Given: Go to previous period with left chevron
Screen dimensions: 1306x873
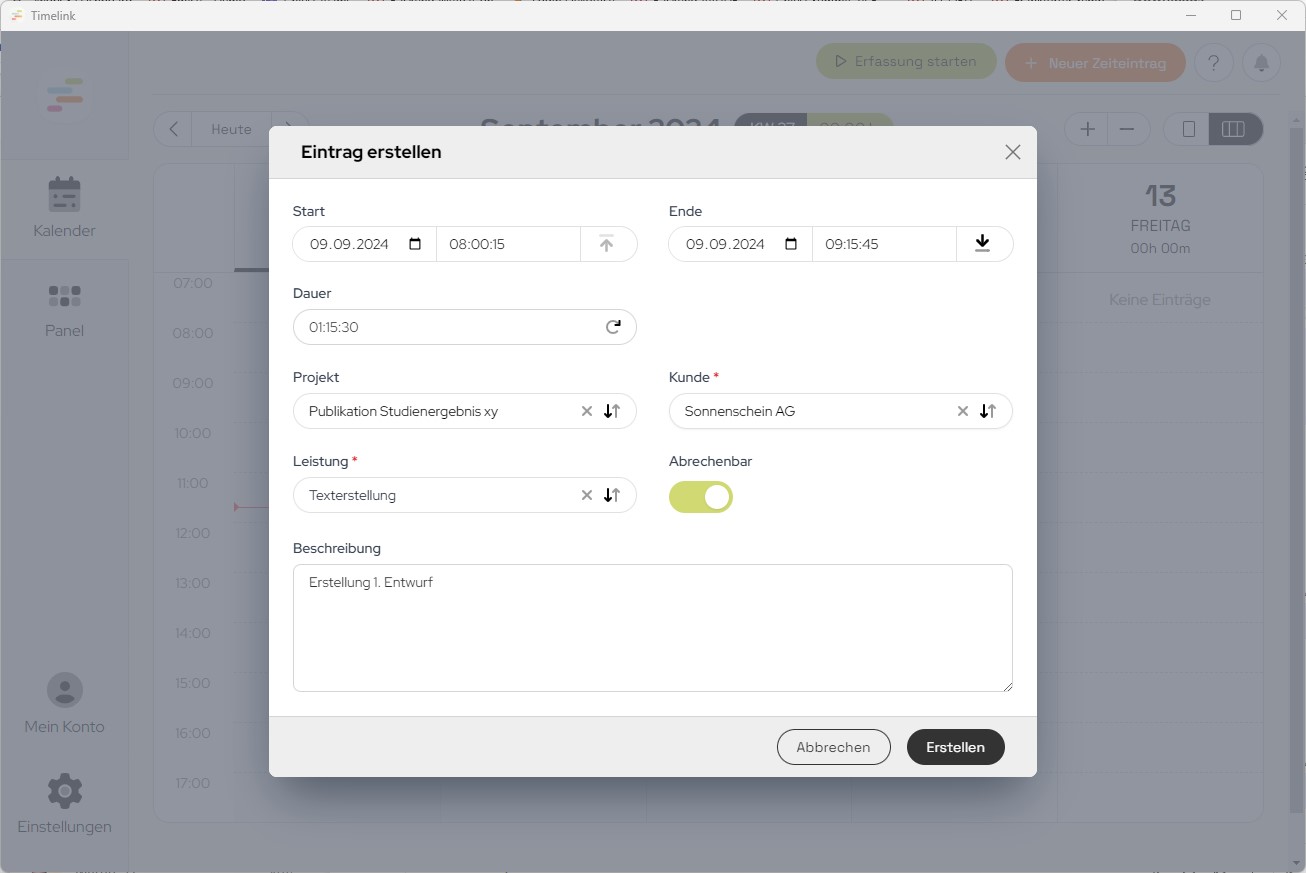Looking at the screenshot, I should click(x=173, y=129).
